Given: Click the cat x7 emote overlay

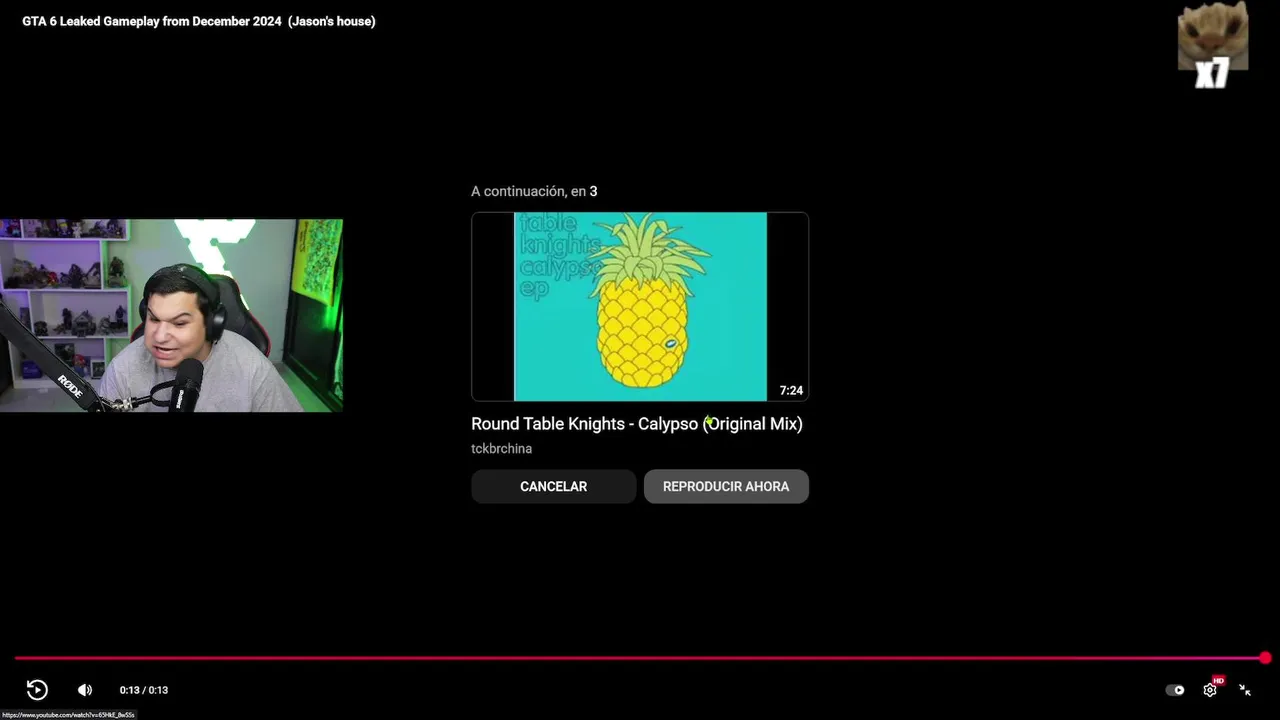Looking at the screenshot, I should 1212,45.
